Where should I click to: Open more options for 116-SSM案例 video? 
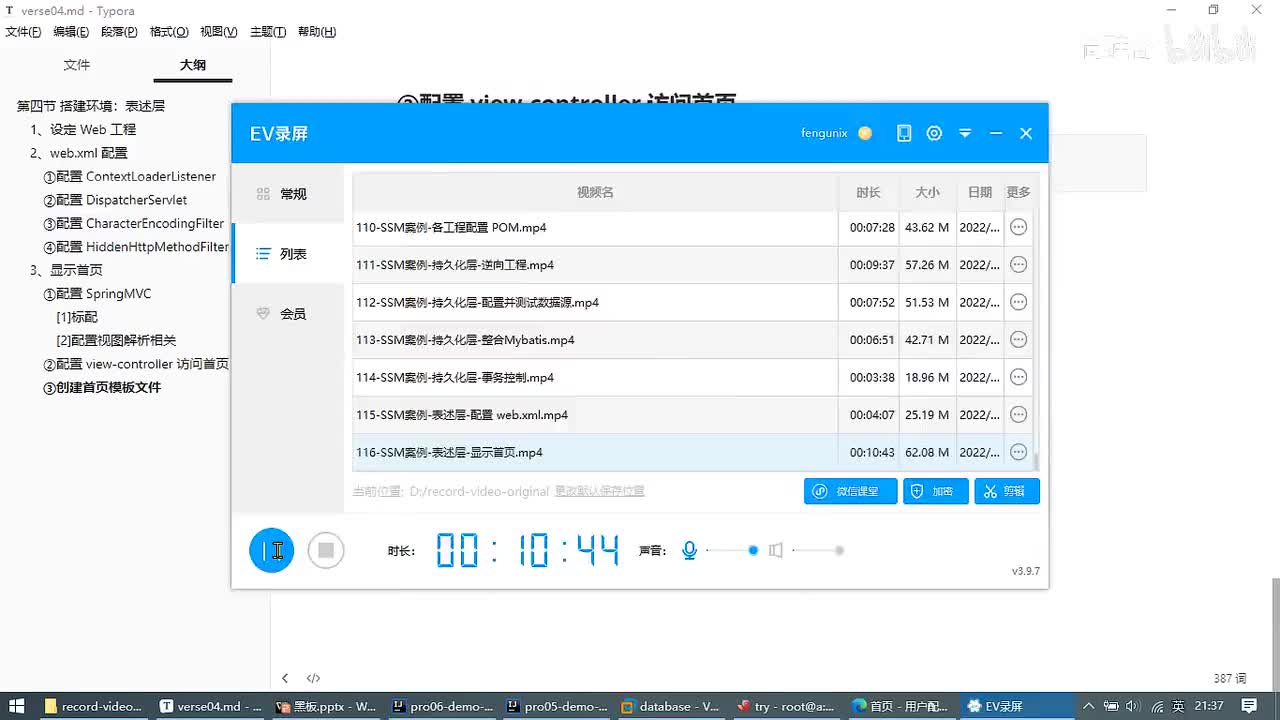pos(1018,452)
